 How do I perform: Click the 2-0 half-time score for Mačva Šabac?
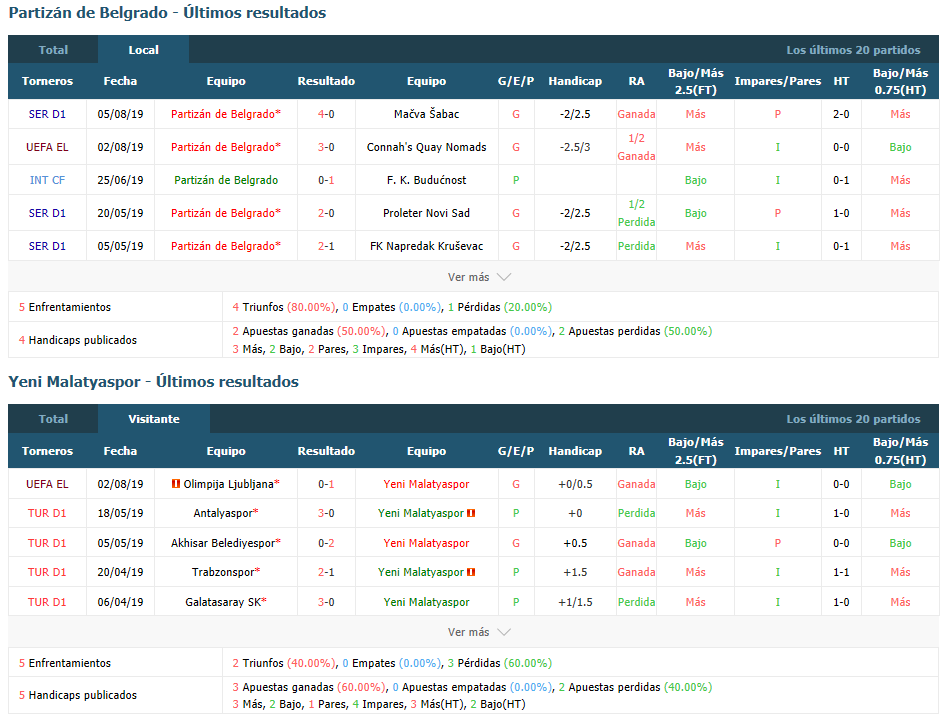(841, 114)
